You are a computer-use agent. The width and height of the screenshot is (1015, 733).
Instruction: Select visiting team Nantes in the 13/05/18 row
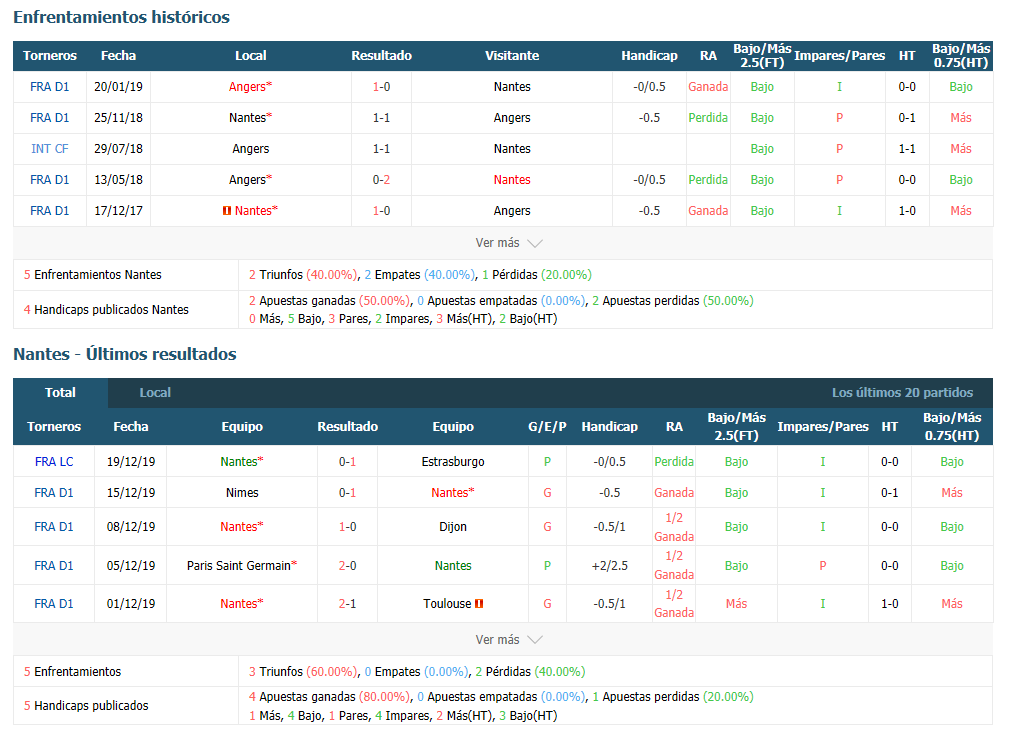(512, 180)
